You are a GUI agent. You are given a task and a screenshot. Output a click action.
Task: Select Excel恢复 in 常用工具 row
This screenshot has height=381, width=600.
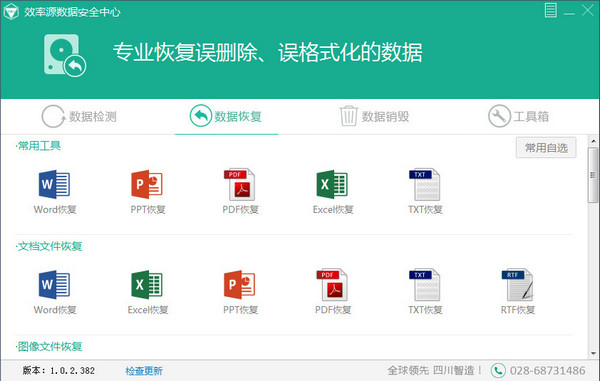tap(333, 192)
